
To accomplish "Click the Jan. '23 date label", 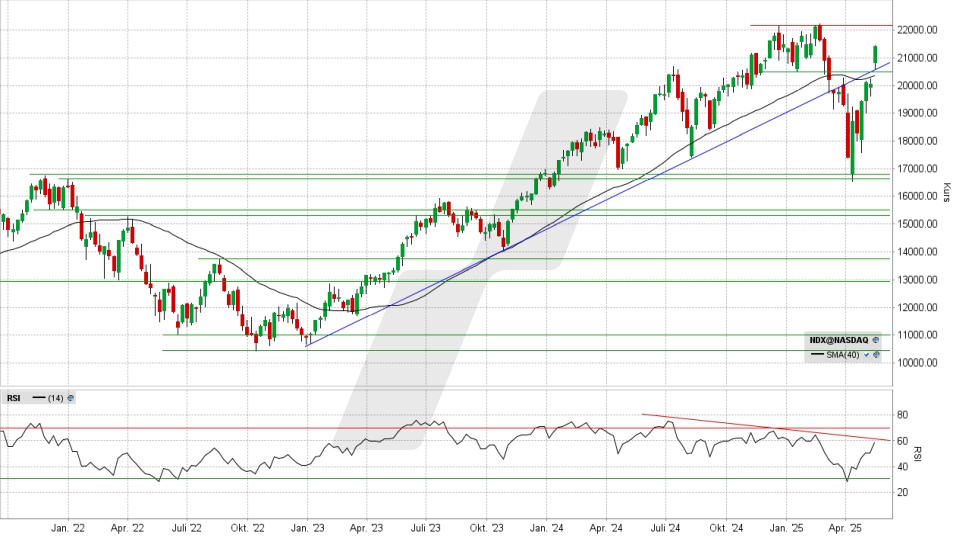I will (x=307, y=528).
